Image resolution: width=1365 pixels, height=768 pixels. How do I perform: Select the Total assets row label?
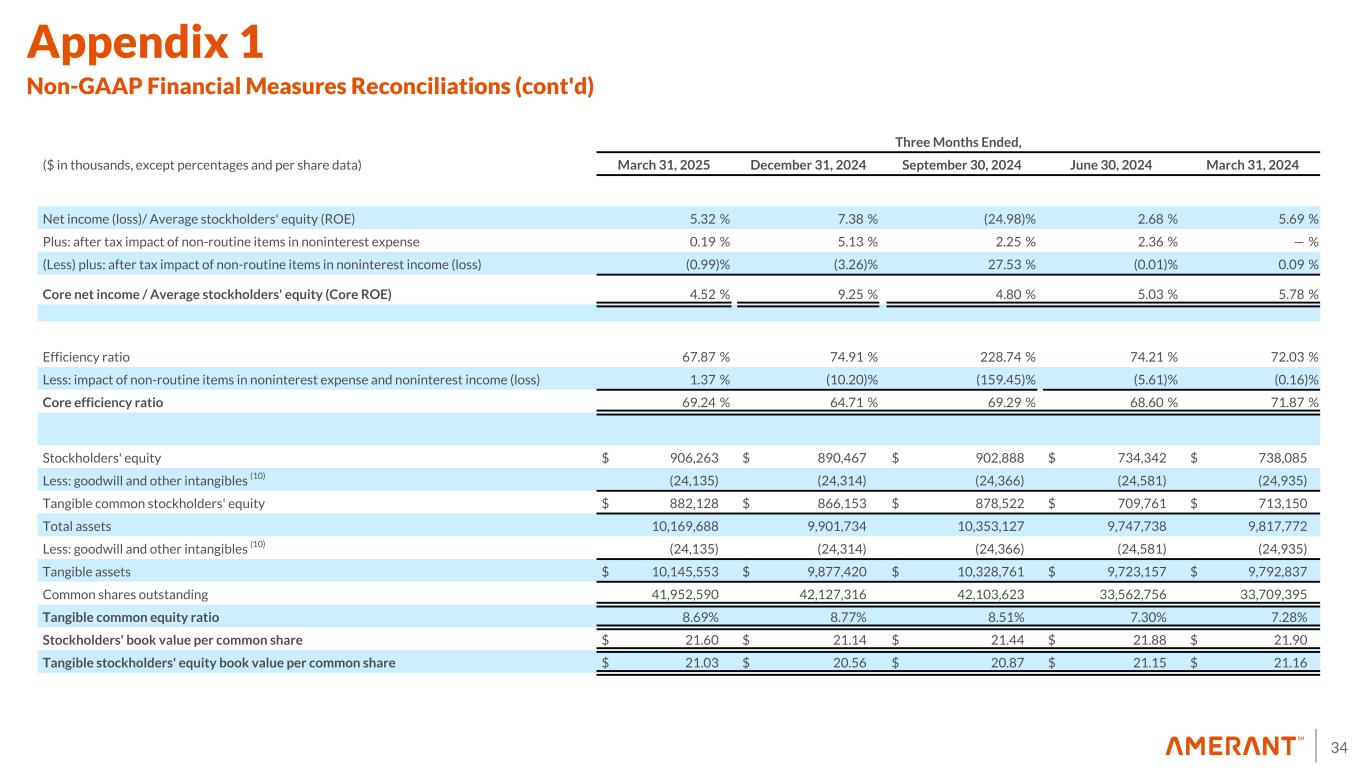[75, 524]
